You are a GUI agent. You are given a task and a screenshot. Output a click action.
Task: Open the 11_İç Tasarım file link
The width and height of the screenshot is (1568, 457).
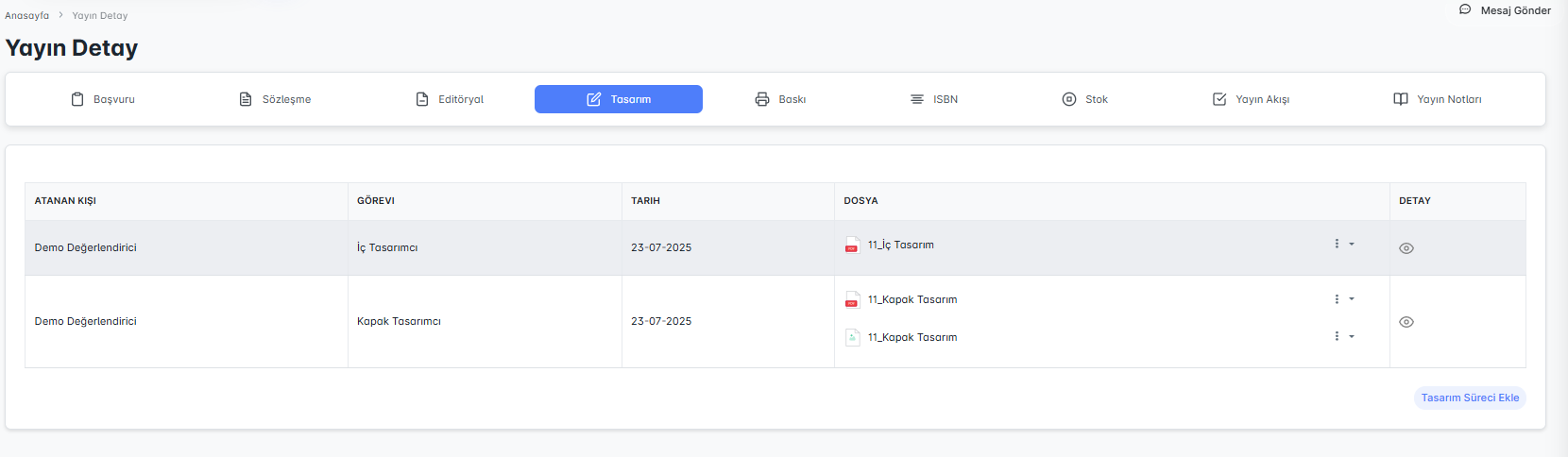click(900, 245)
